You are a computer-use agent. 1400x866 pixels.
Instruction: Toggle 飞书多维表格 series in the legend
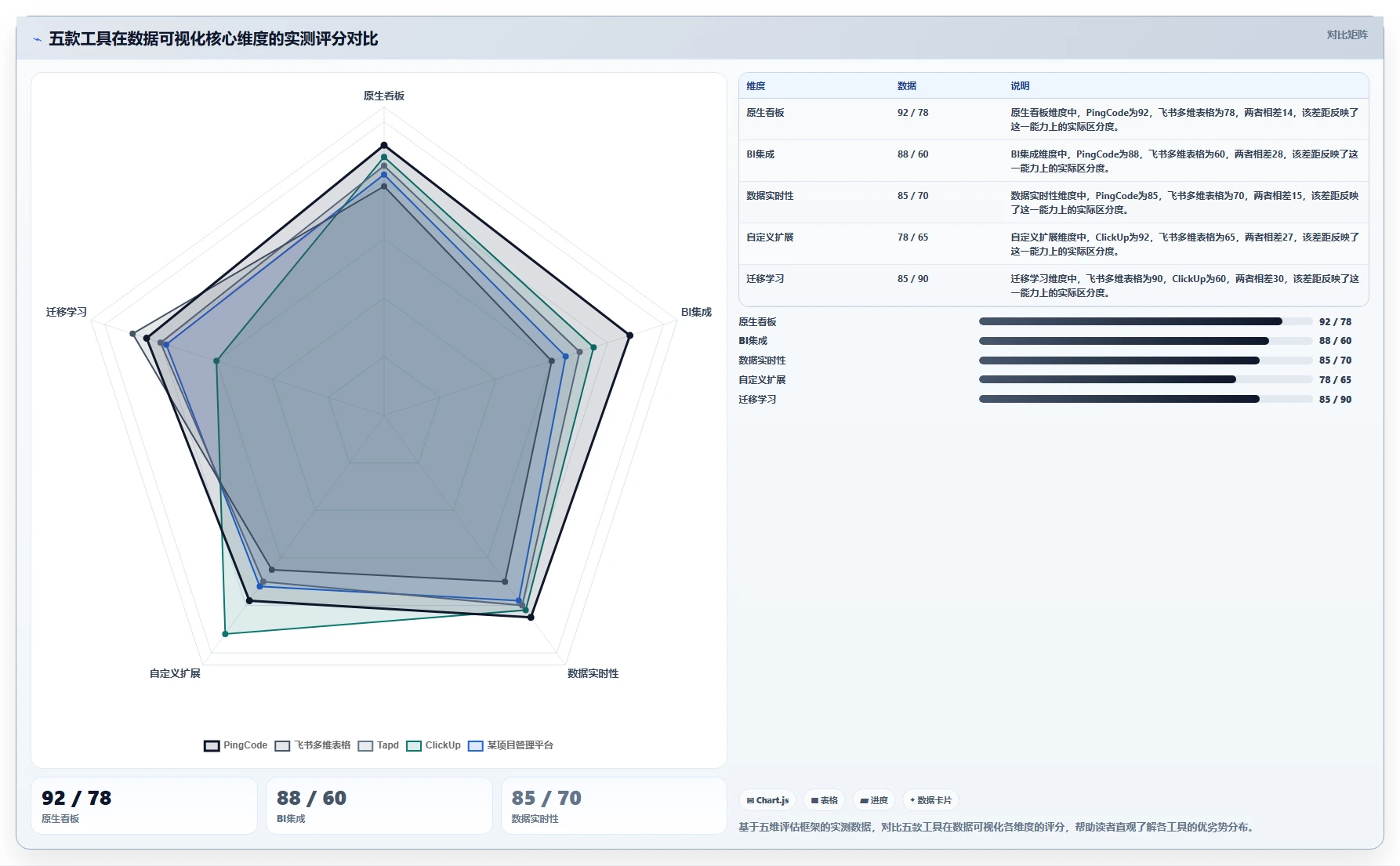click(313, 745)
